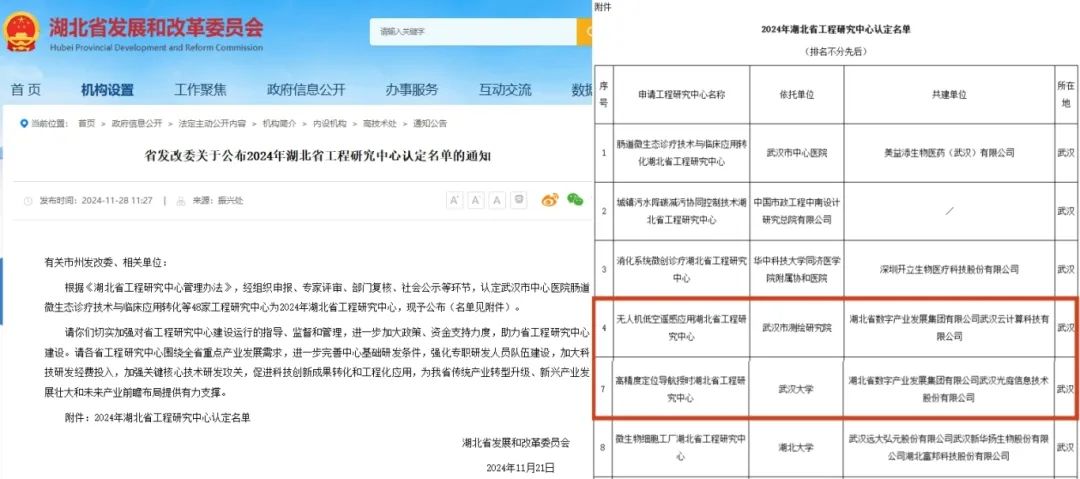
Task: Click 法定主动公开内容 breadcrumb link
Action: pos(212,123)
